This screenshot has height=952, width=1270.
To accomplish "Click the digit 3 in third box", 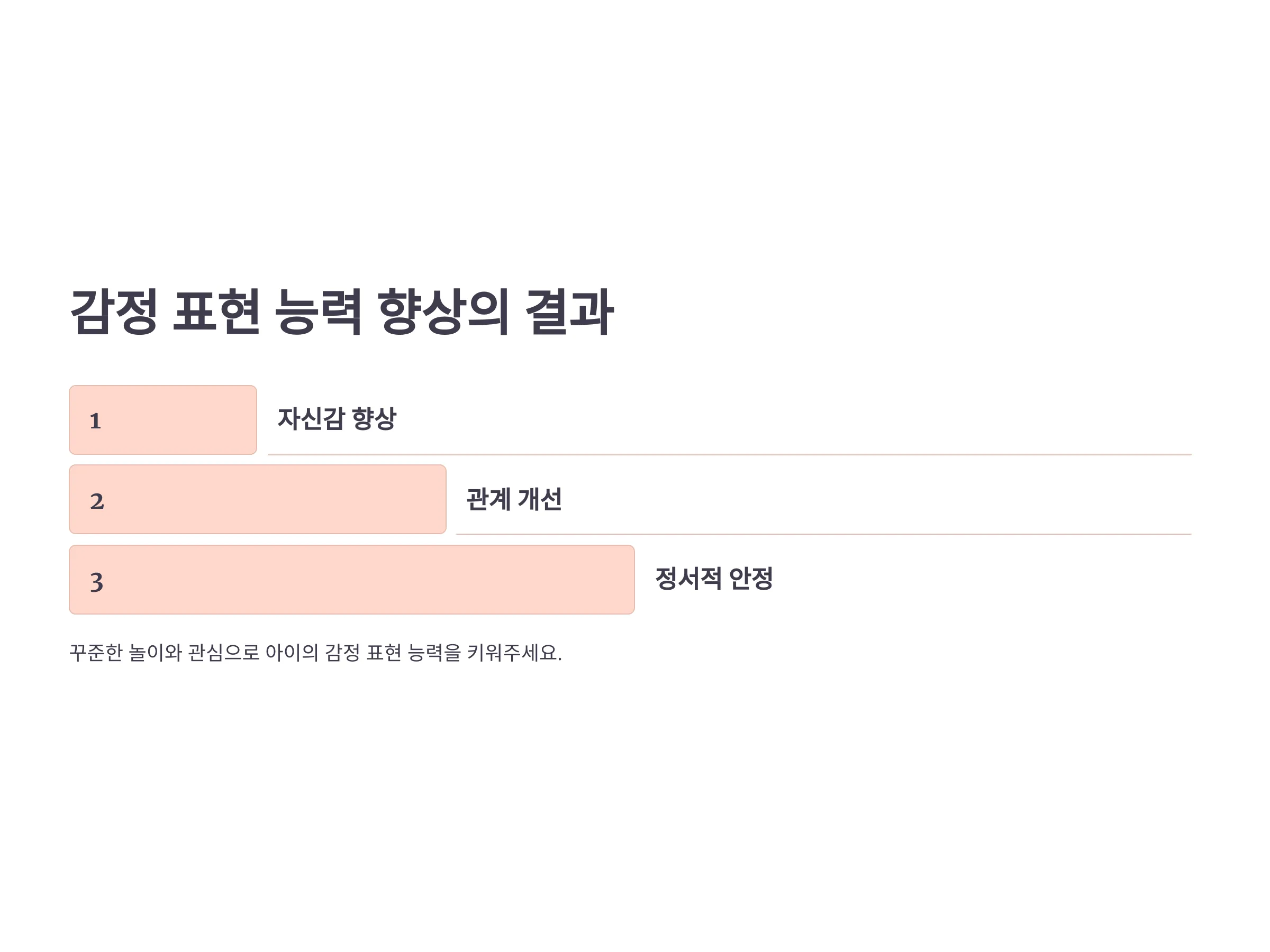I will (x=96, y=582).
